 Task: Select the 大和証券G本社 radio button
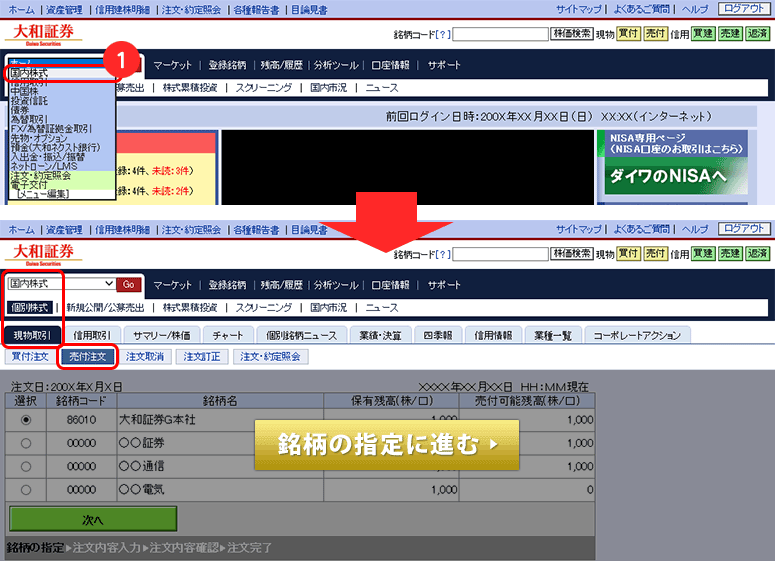tap(26, 418)
